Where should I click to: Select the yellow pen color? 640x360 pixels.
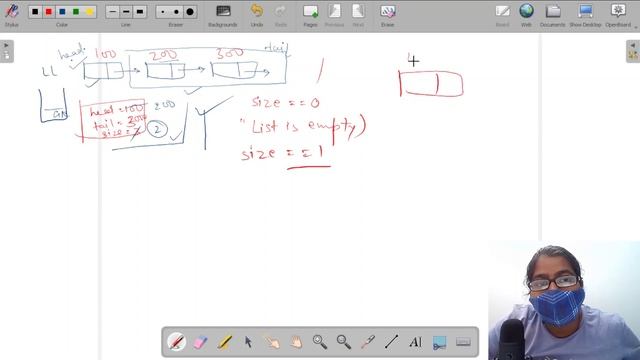tap(89, 12)
